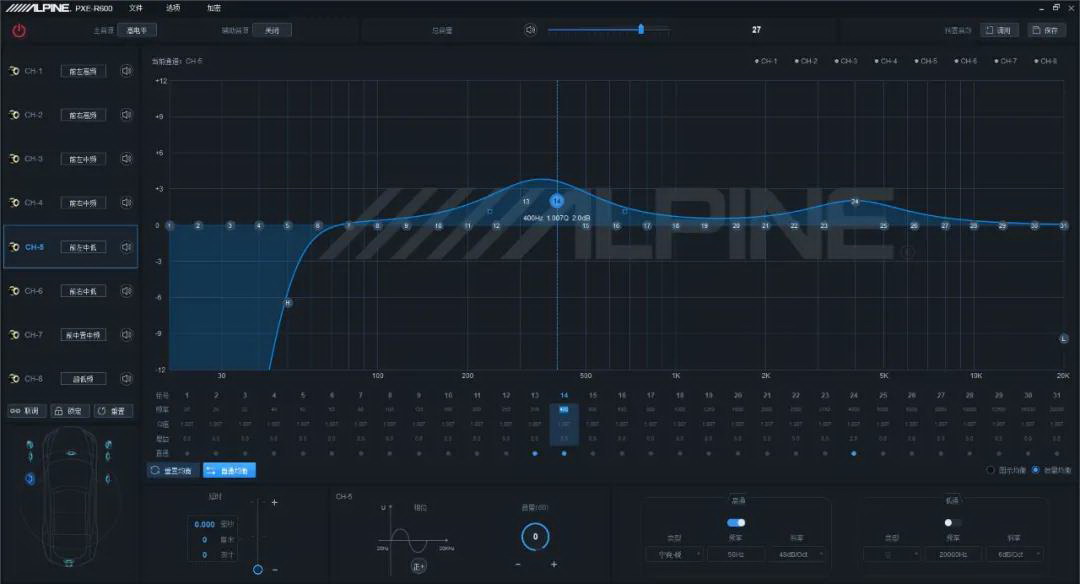The height and width of the screenshot is (584, 1080).
Task: Select the highlighted left door speaker on car diagram
Action: click(30, 478)
